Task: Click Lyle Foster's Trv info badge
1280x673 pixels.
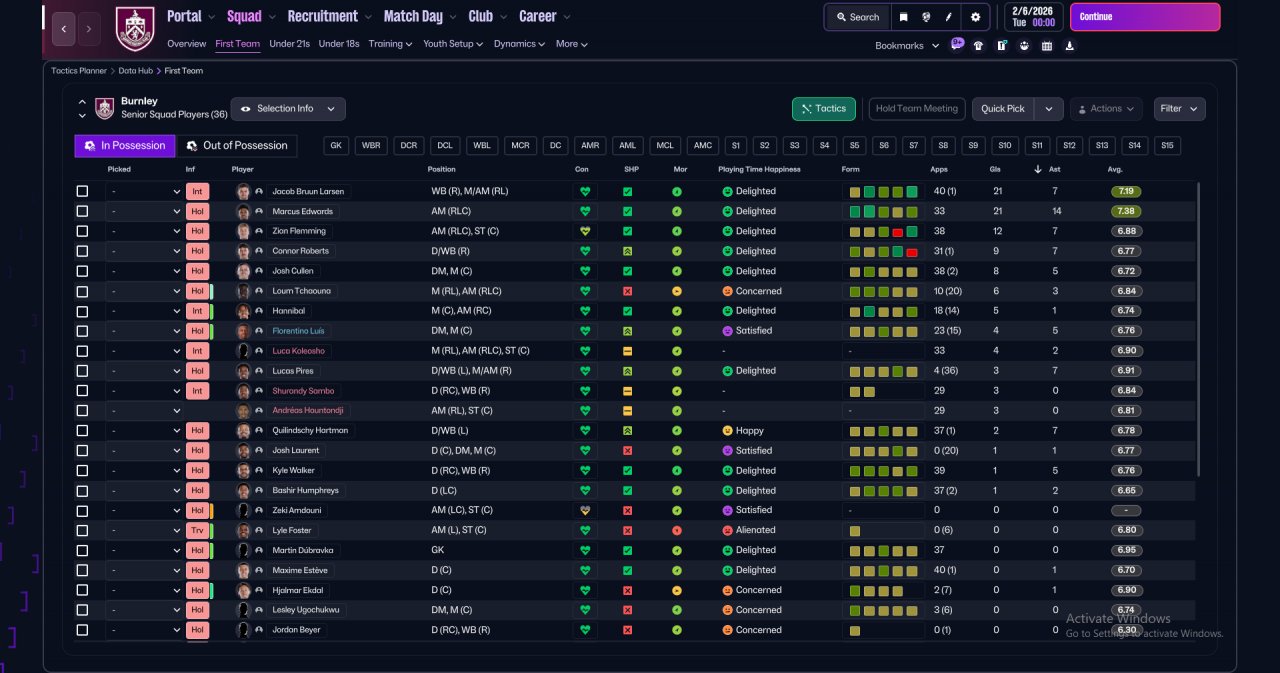Action: (x=197, y=530)
